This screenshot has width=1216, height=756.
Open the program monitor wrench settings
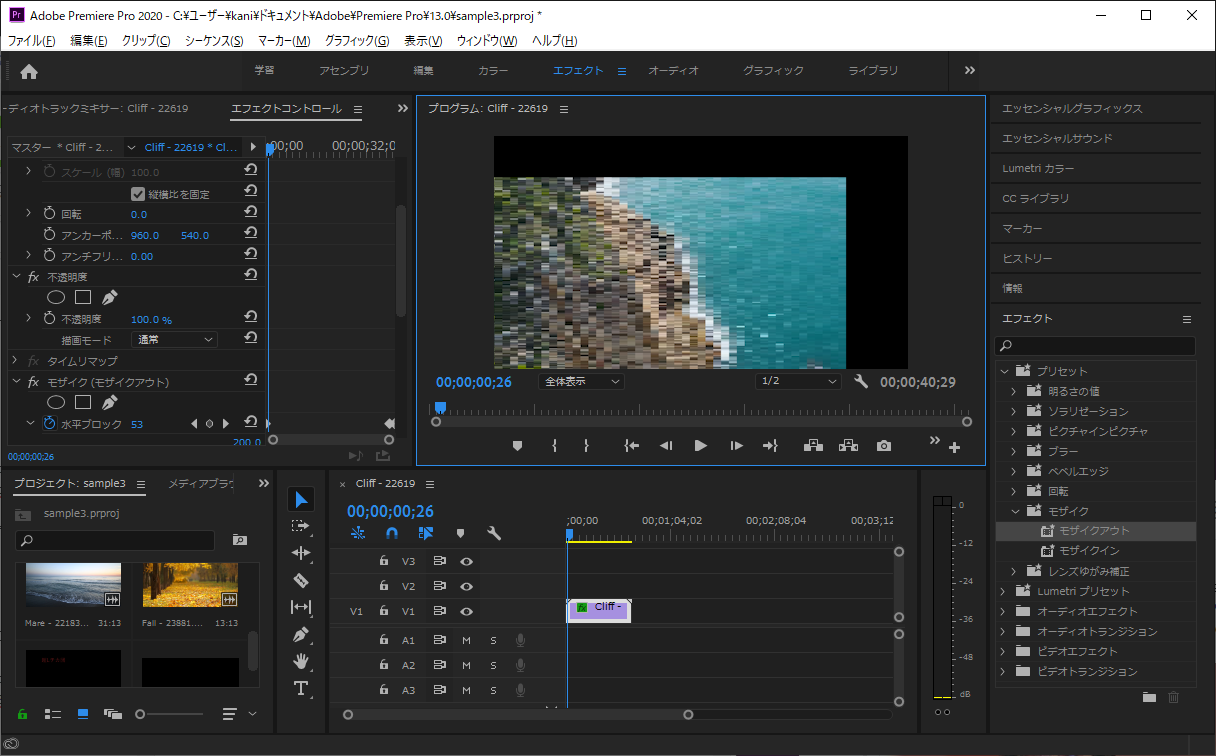coord(862,382)
